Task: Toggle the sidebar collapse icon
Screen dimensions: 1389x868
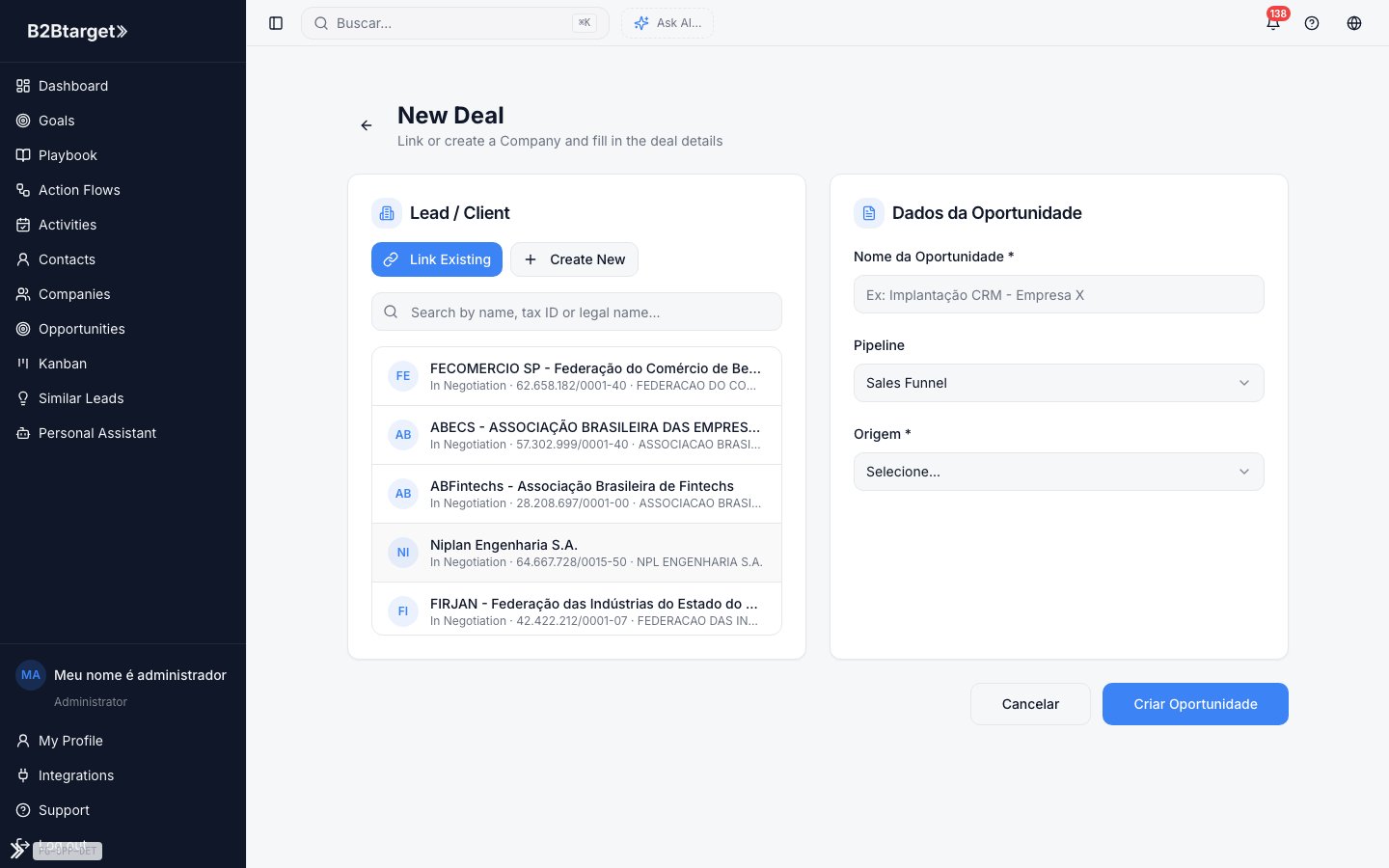Action: click(x=276, y=23)
